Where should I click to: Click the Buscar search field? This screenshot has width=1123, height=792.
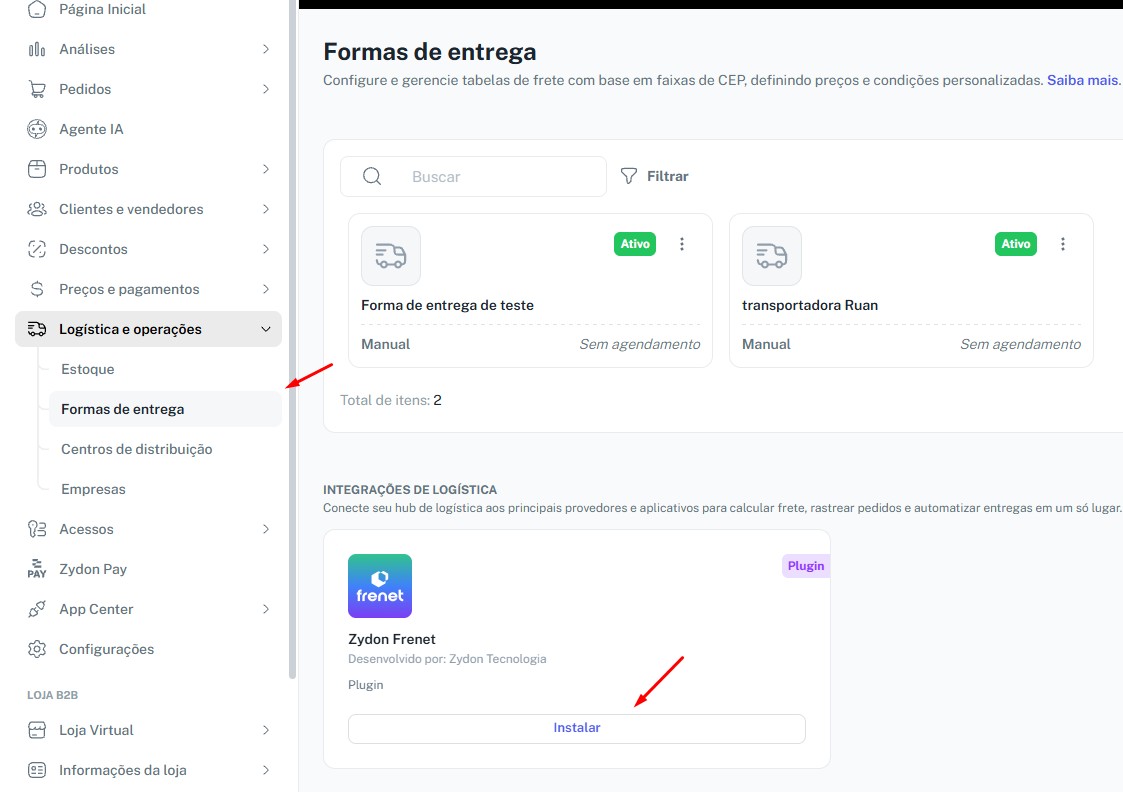500,176
